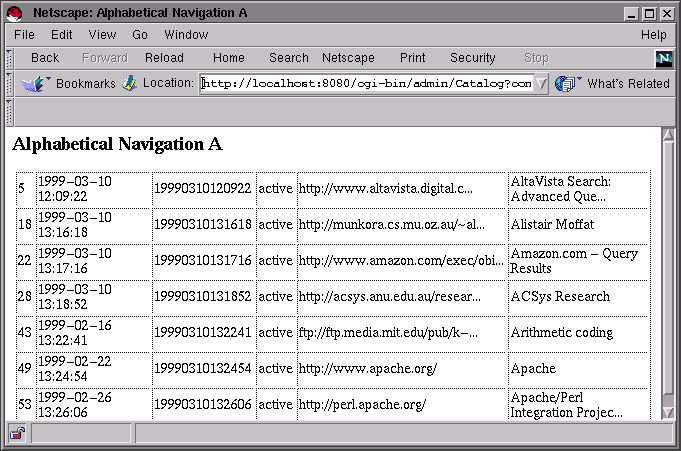
Task: Open the Help menu
Action: pos(653,35)
